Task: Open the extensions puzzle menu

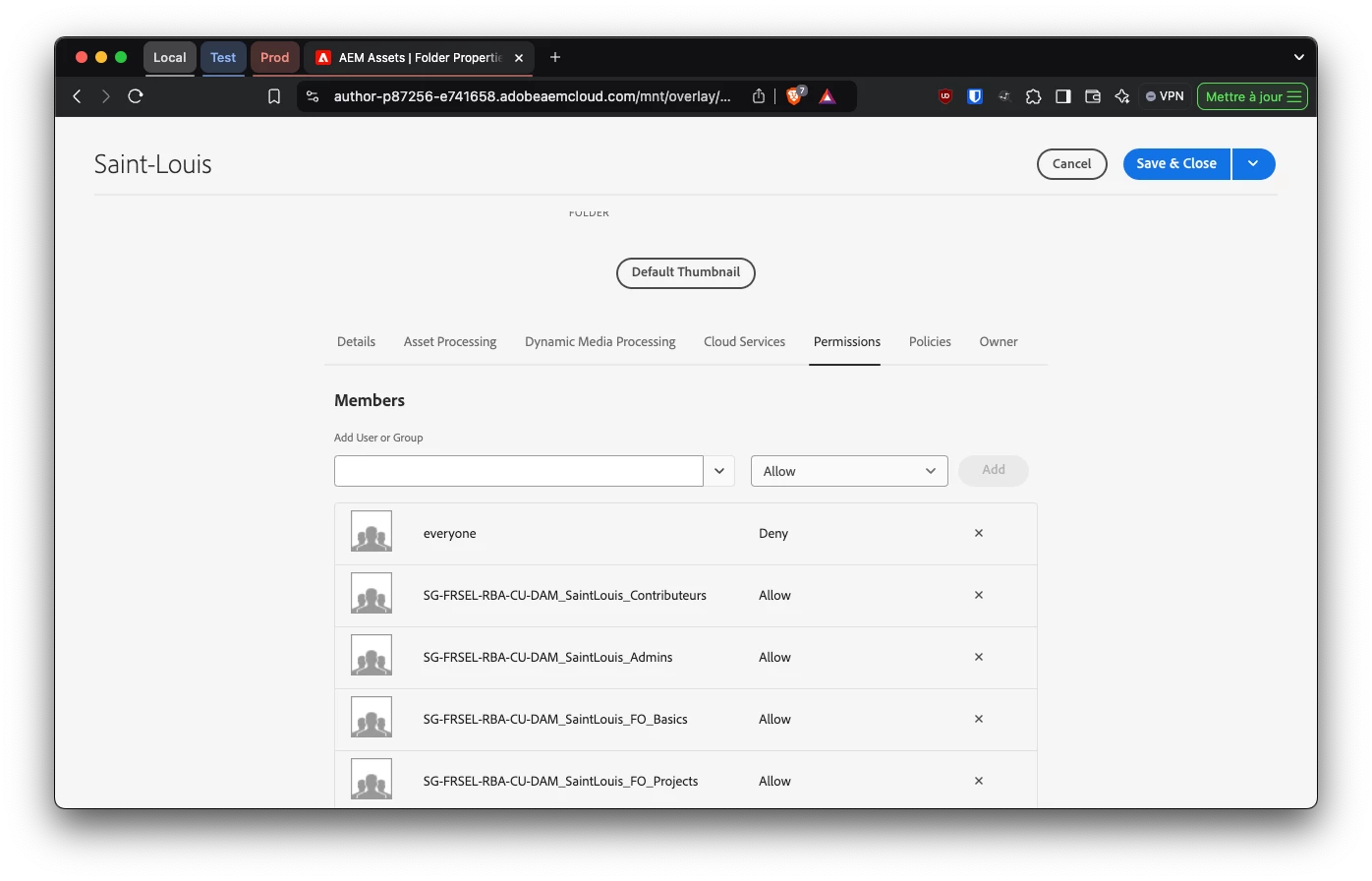Action: click(x=1033, y=96)
